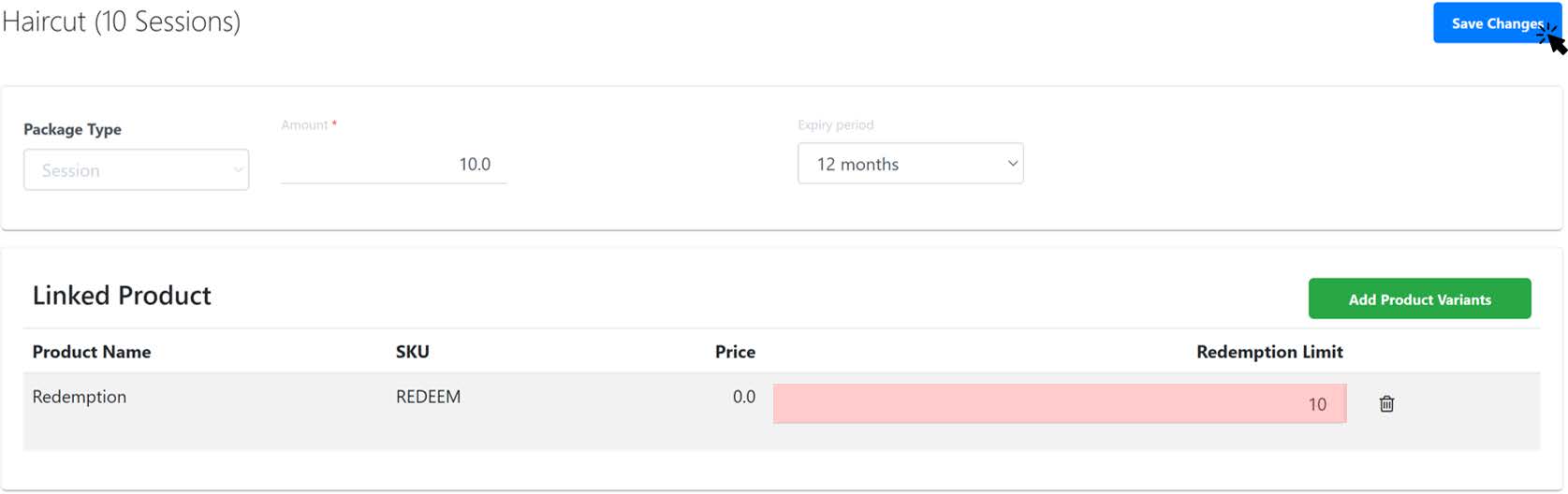Click the chevron arrow in Session dropdown

tap(238, 170)
